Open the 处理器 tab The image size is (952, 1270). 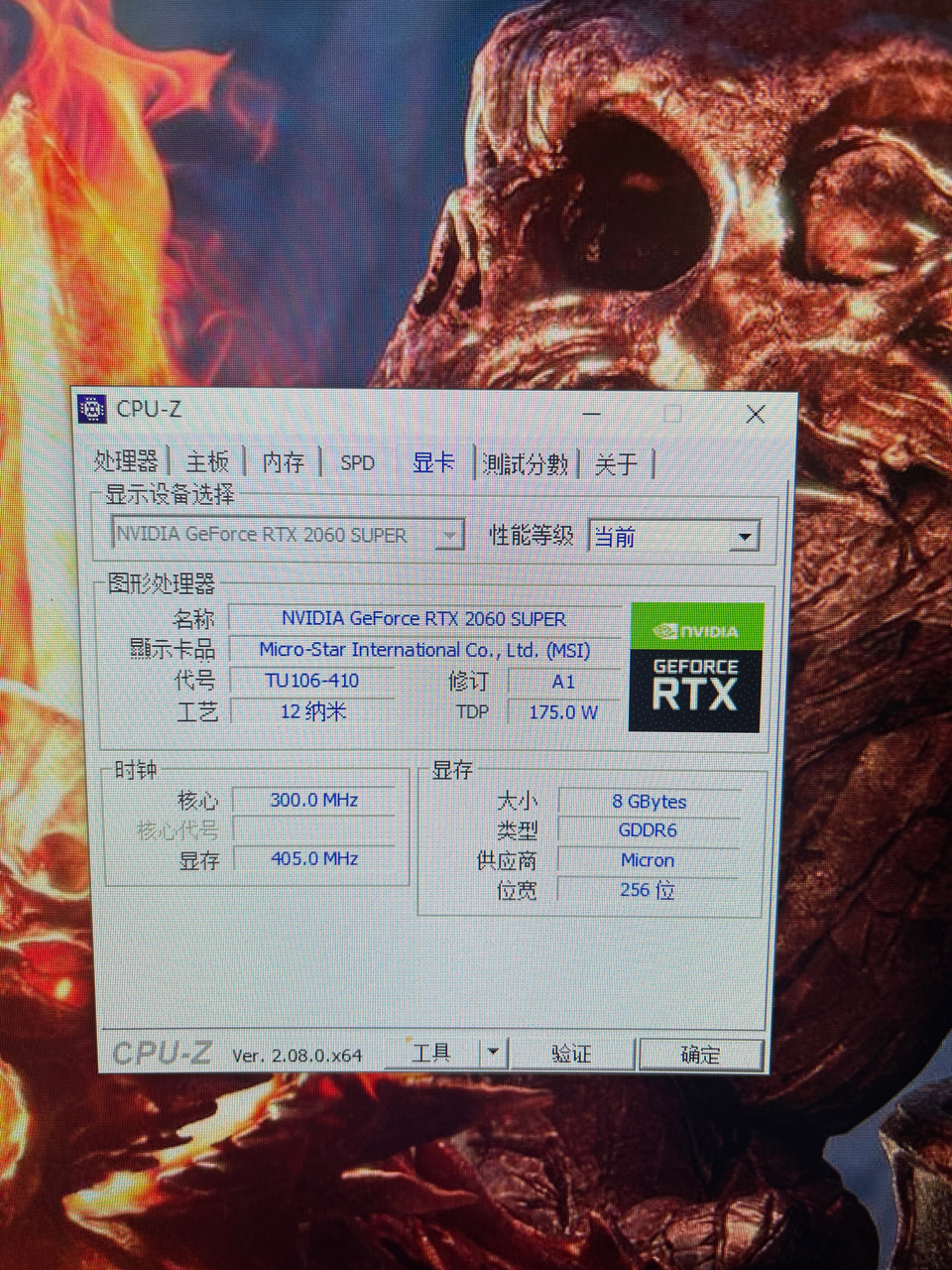click(126, 461)
